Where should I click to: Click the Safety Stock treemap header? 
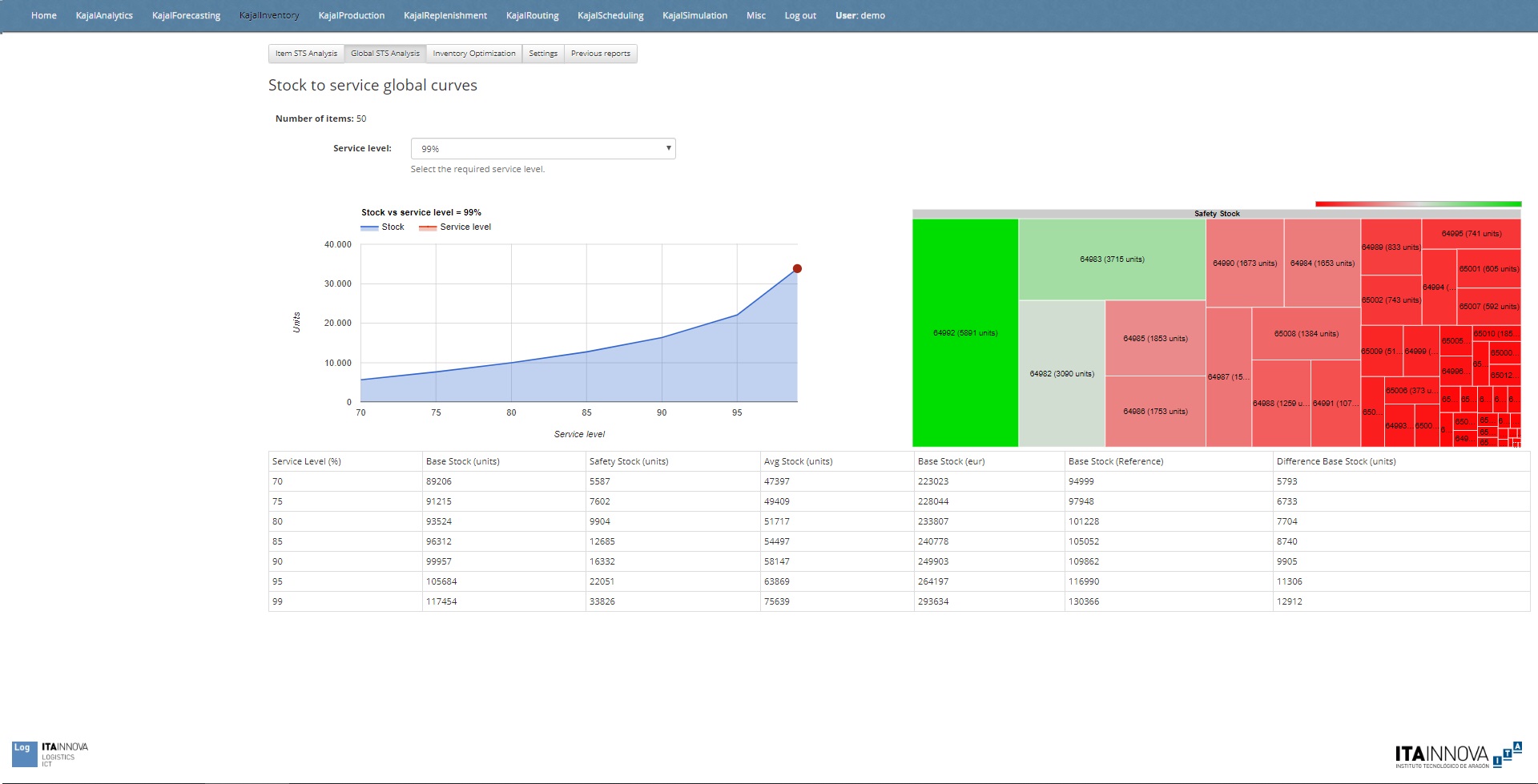point(1217,214)
